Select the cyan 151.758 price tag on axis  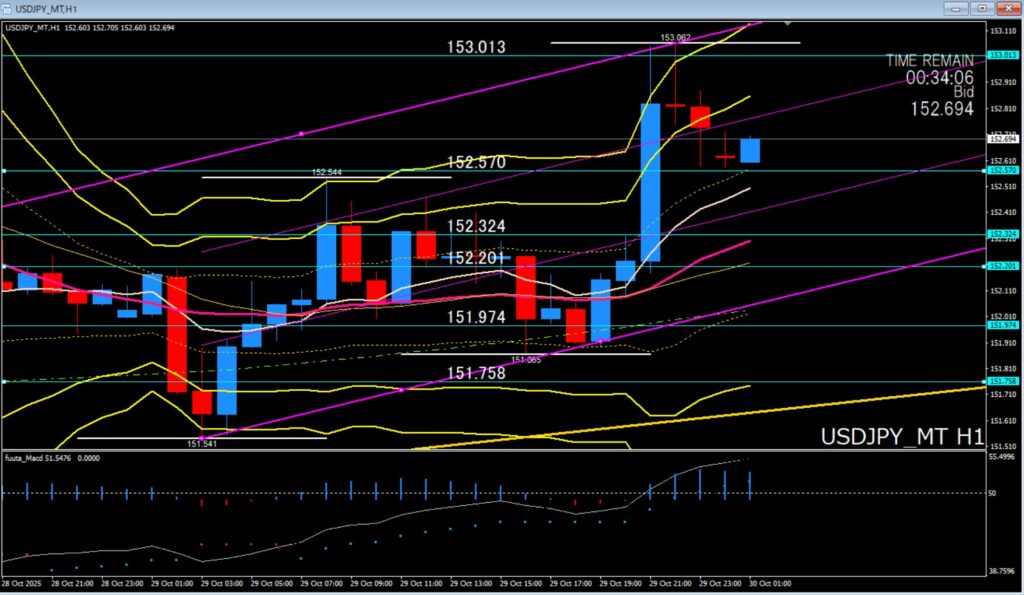pyautogui.click(x=1003, y=382)
